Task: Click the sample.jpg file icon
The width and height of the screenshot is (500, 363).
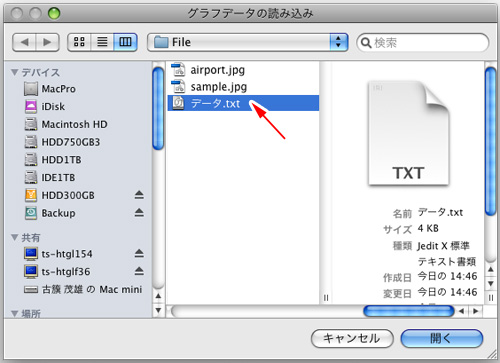Action: [178, 87]
